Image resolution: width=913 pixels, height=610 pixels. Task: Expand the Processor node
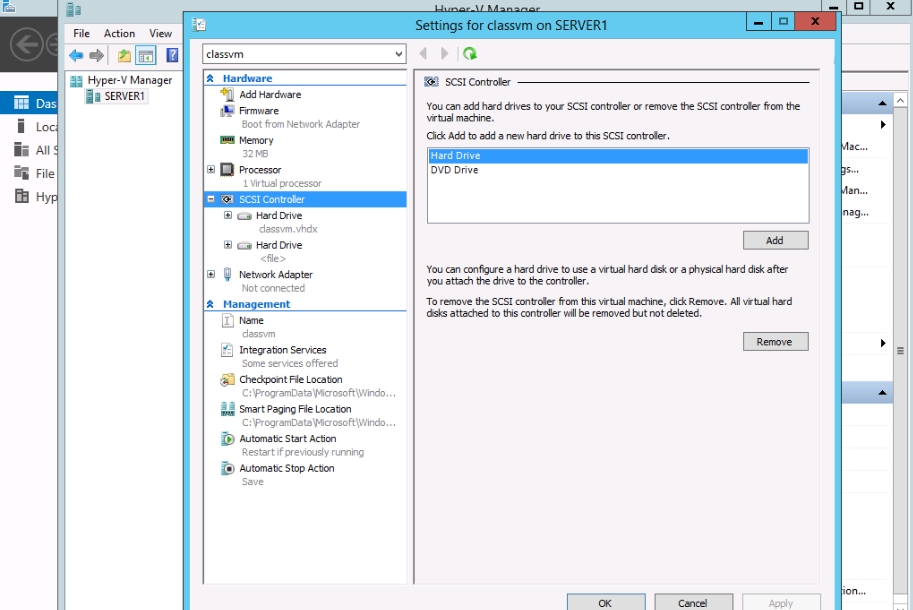(211, 169)
